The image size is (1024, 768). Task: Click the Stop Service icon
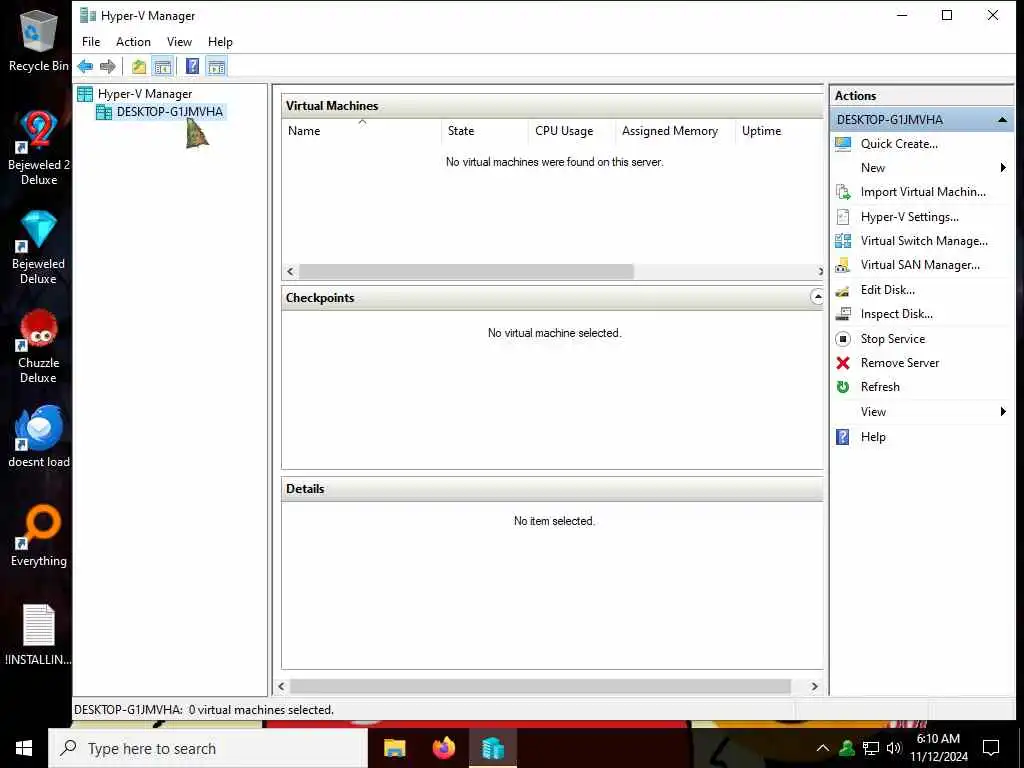tap(843, 339)
